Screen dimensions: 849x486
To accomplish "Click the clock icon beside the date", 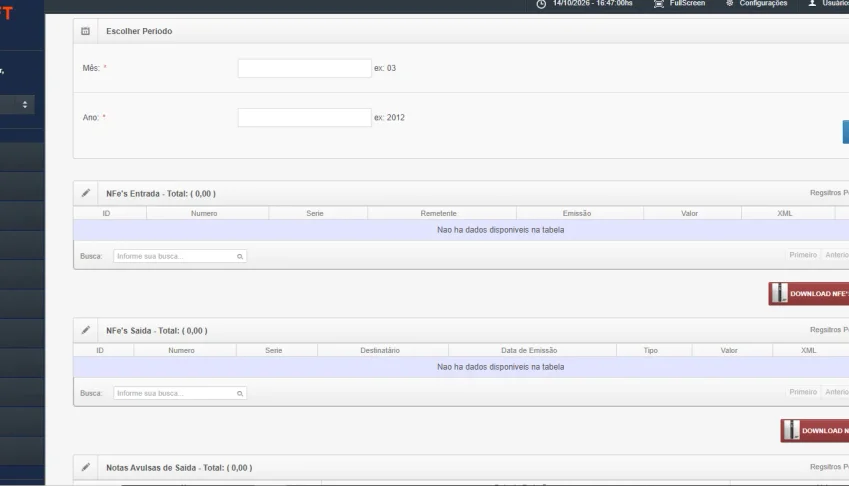I will click(x=541, y=4).
